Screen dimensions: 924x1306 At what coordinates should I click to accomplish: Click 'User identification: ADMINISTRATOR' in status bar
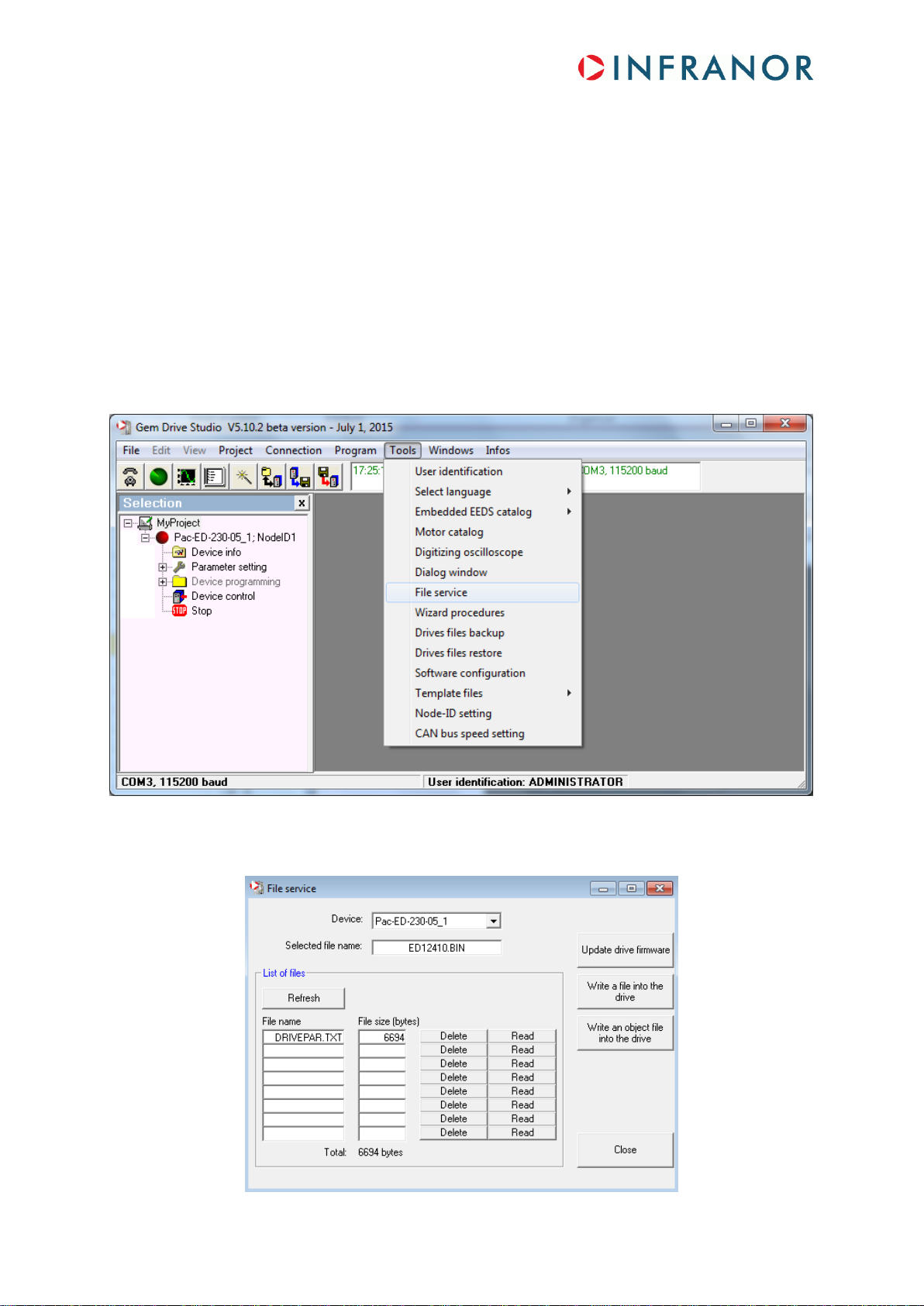click(x=526, y=782)
